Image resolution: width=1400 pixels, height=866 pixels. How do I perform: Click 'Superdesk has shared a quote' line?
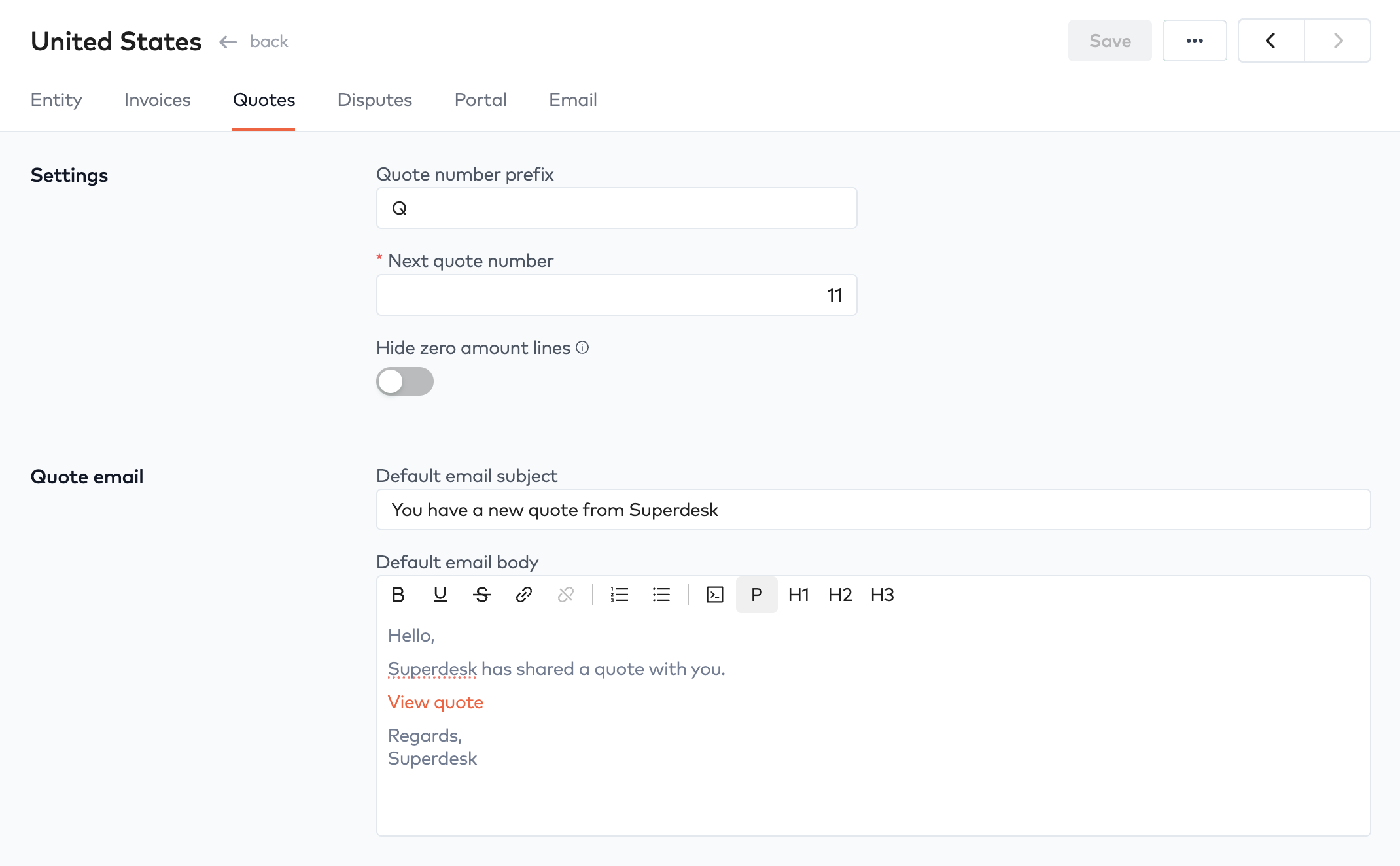coord(557,669)
